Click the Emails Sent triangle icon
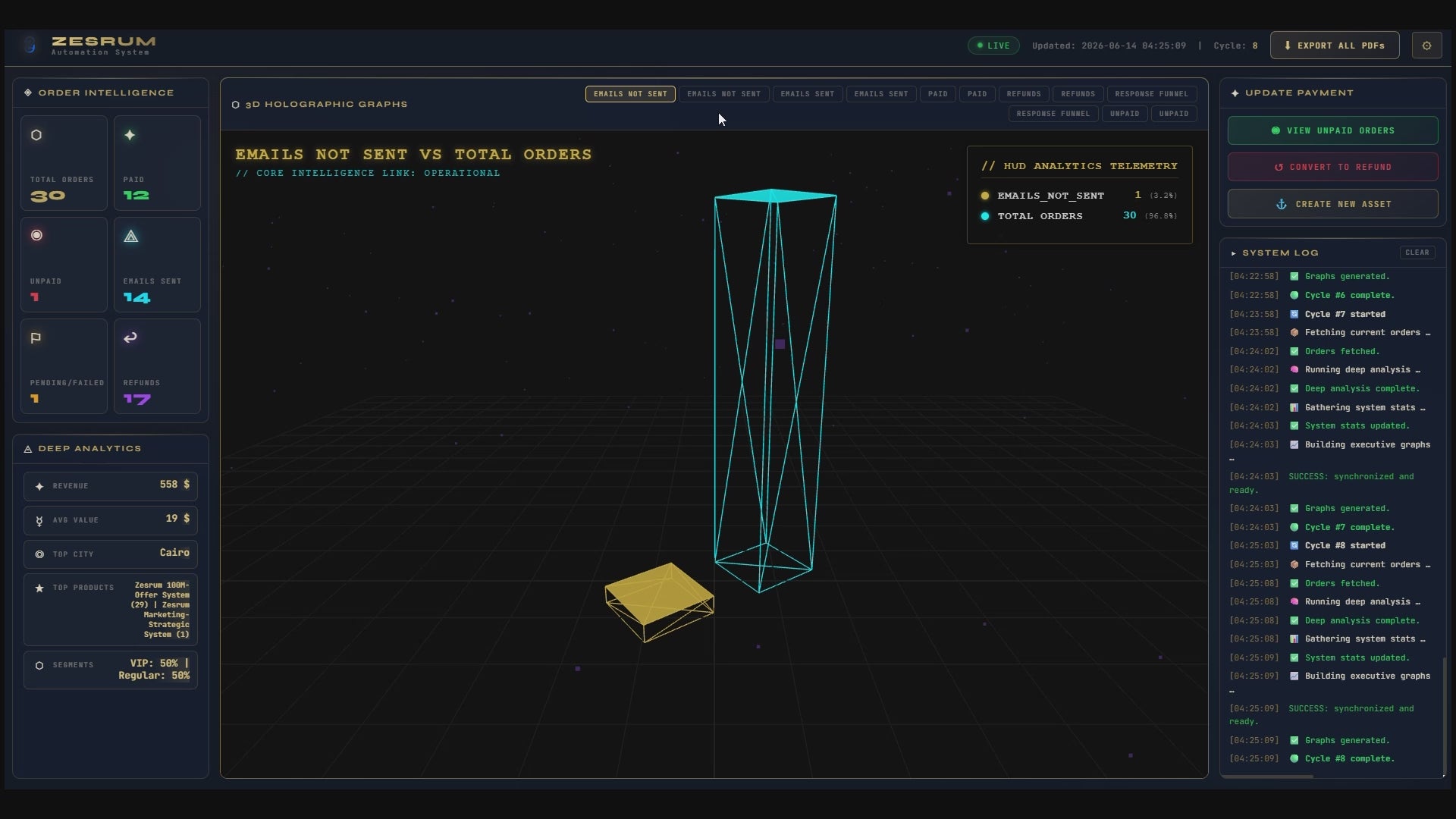Image resolution: width=1456 pixels, height=819 pixels. click(130, 237)
